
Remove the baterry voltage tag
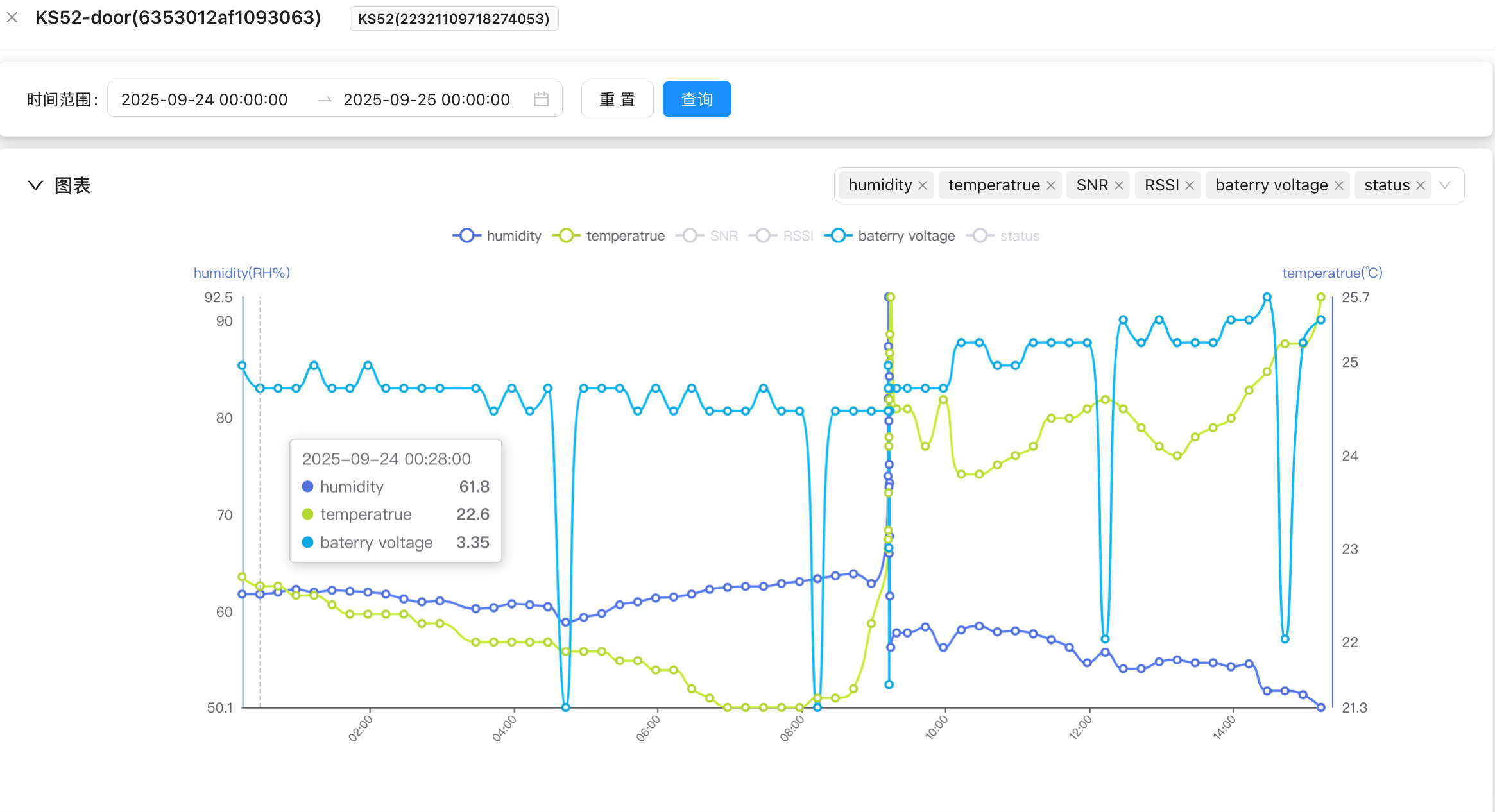(1339, 185)
